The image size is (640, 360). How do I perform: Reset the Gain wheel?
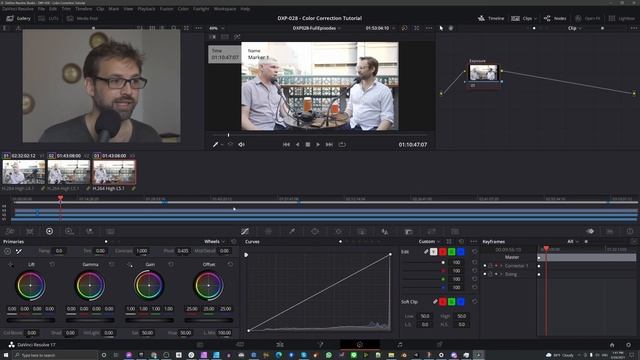[x=171, y=264]
